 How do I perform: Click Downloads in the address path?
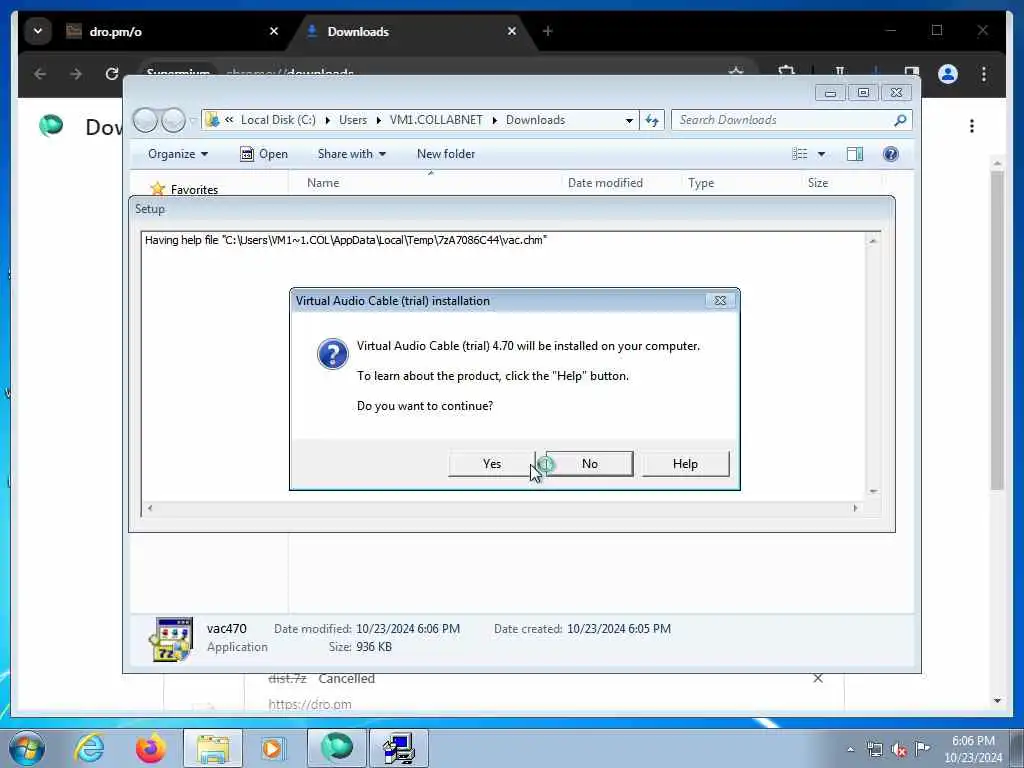[x=535, y=120]
